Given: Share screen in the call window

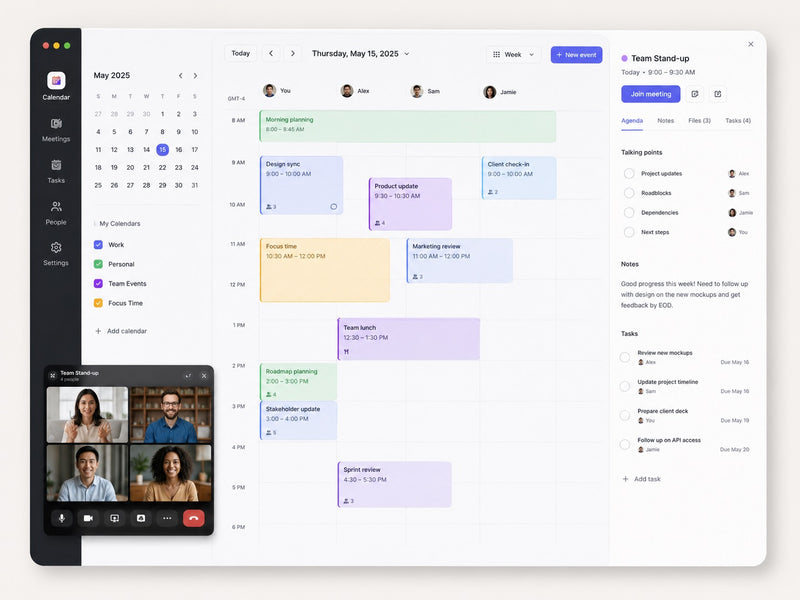Looking at the screenshot, I should [115, 518].
